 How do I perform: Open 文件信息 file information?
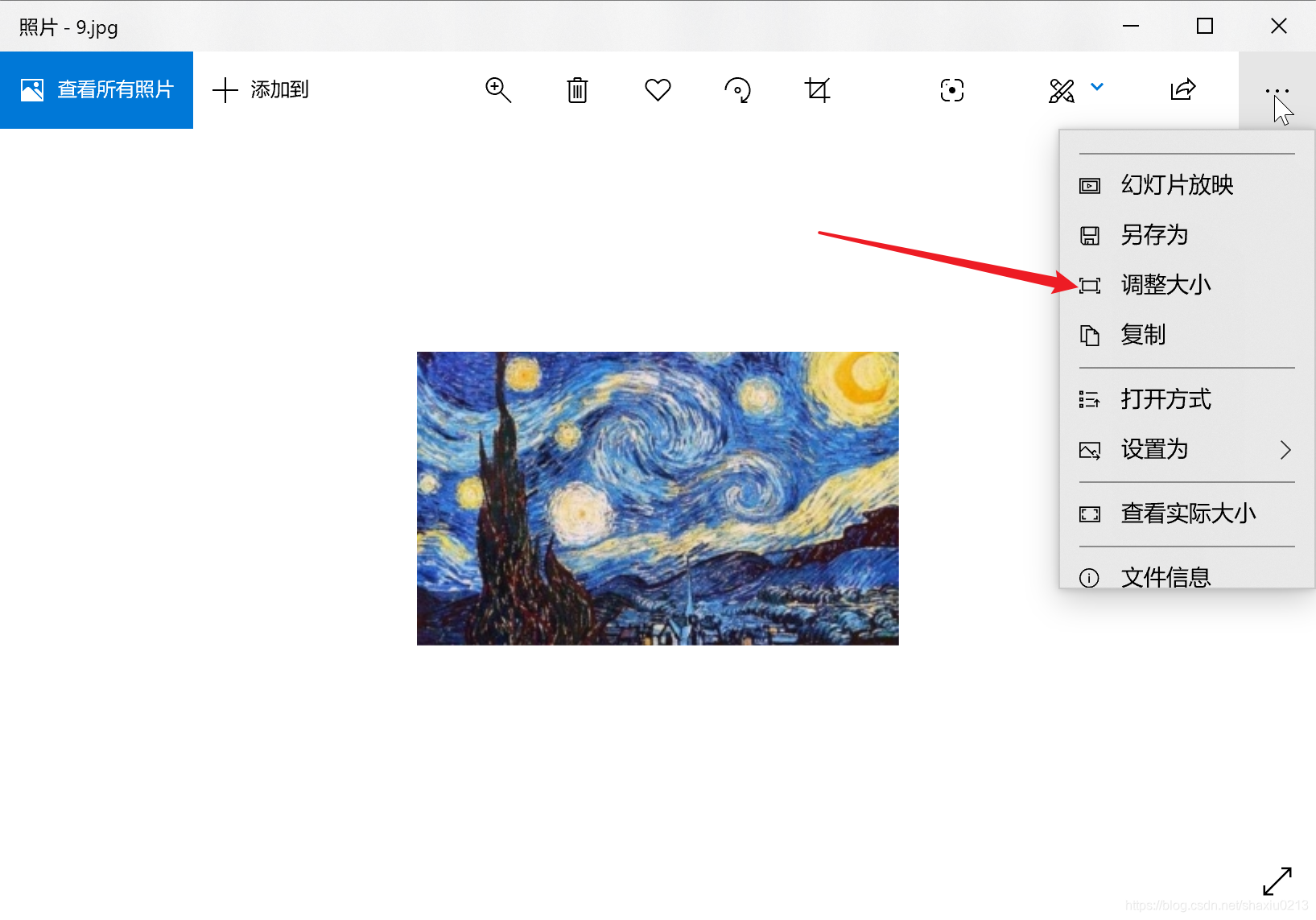[1187, 576]
